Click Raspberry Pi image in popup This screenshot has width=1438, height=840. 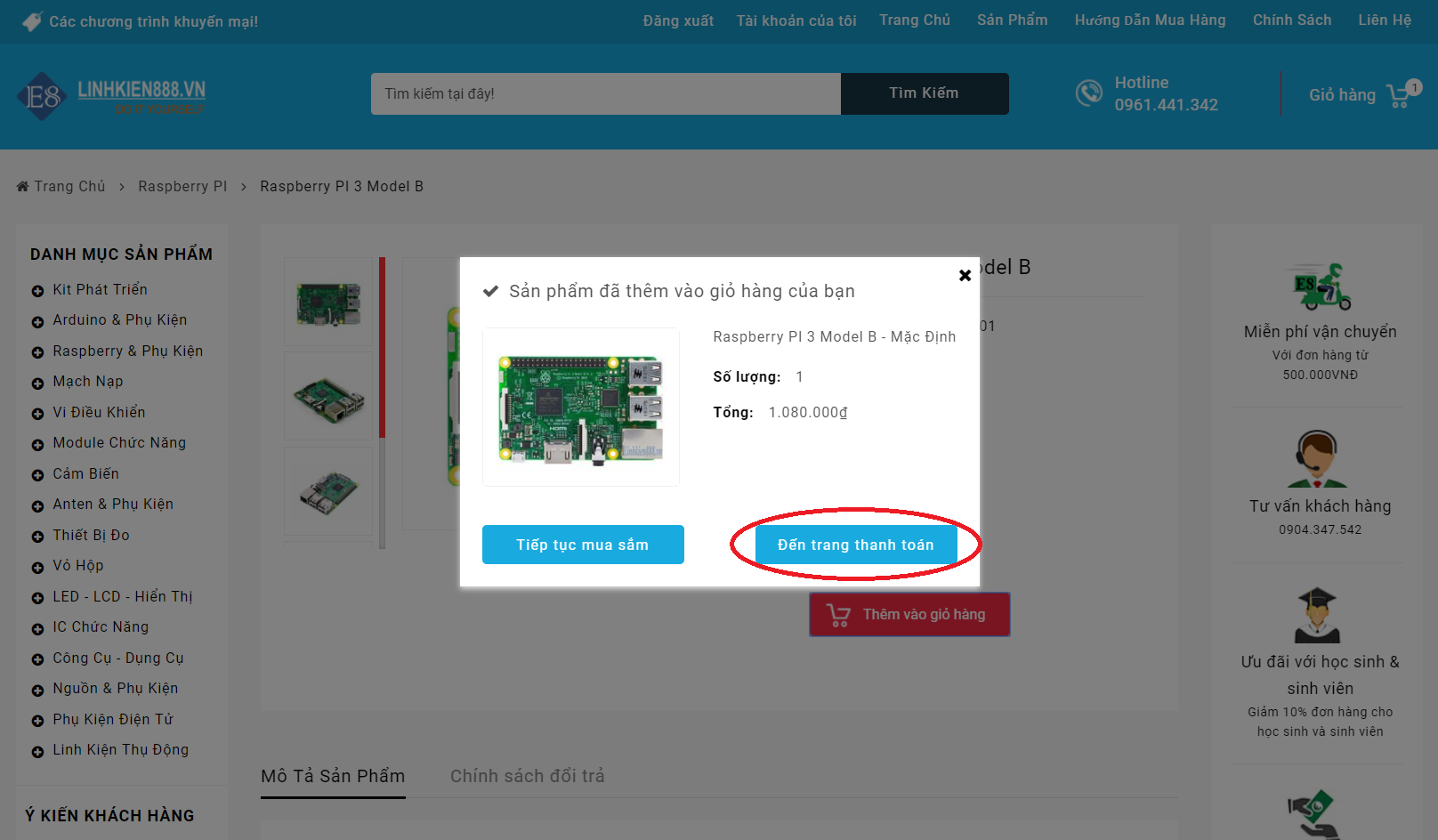pyautogui.click(x=581, y=407)
